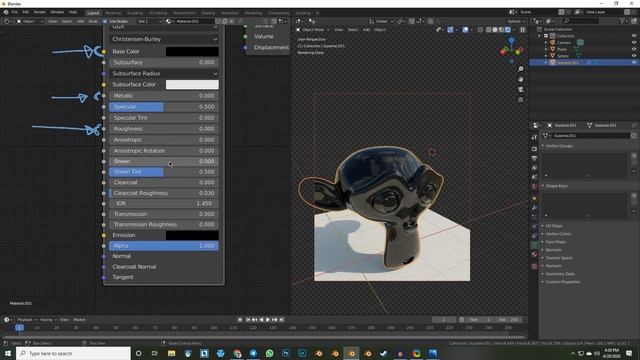
Task: Toggle camera view icon in viewport
Action: point(520,89)
